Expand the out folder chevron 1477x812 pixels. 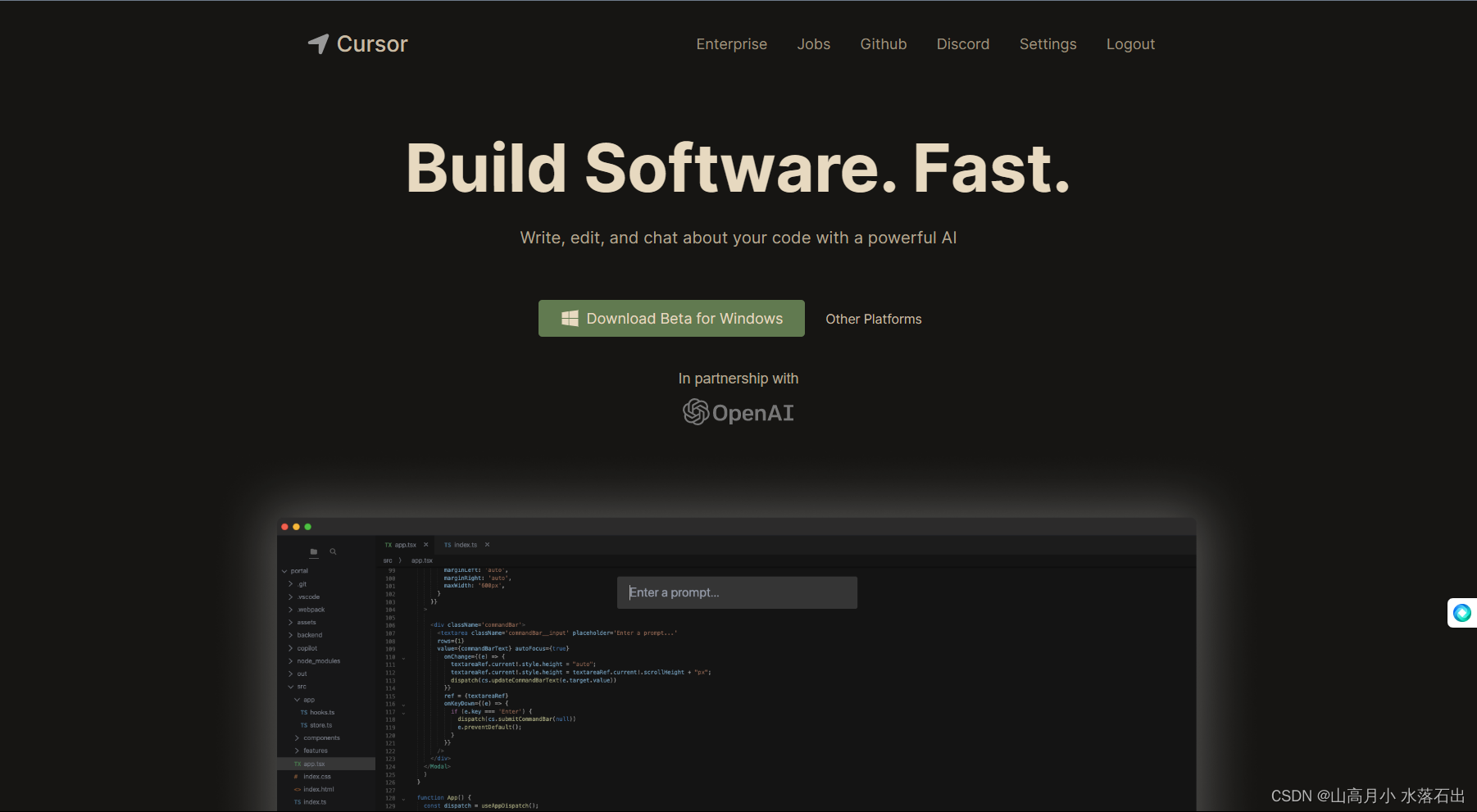(x=290, y=674)
